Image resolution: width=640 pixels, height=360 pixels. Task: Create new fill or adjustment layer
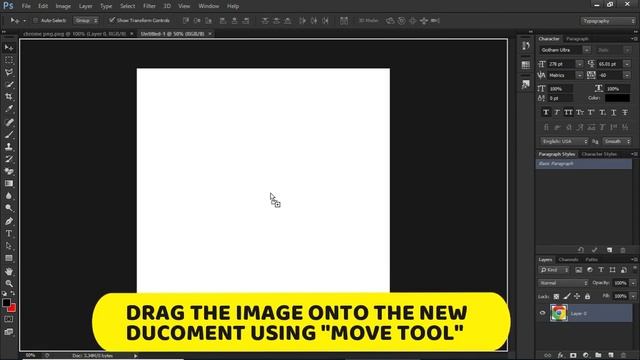586,356
